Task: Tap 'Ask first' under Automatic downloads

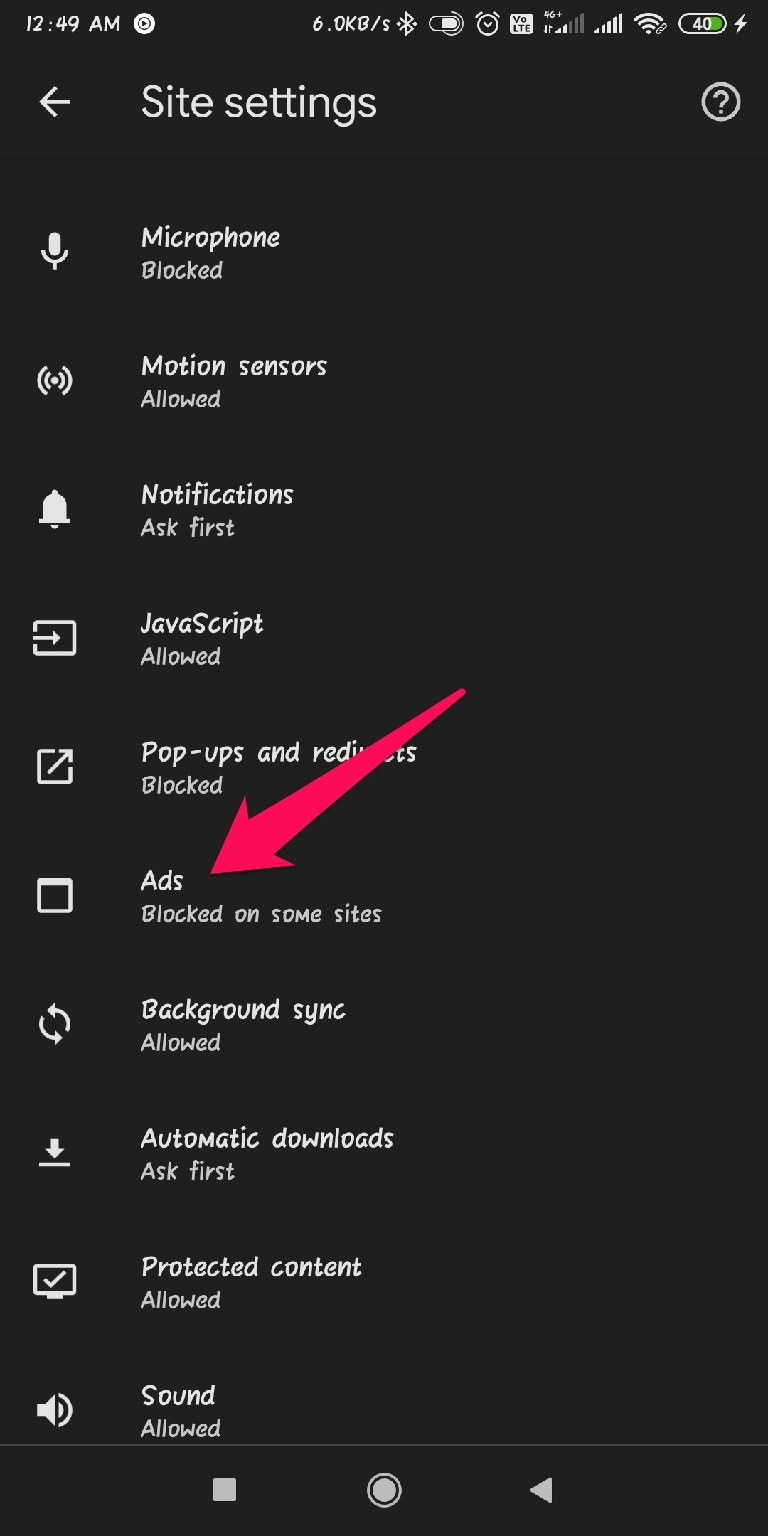Action: pyautogui.click(x=188, y=1171)
